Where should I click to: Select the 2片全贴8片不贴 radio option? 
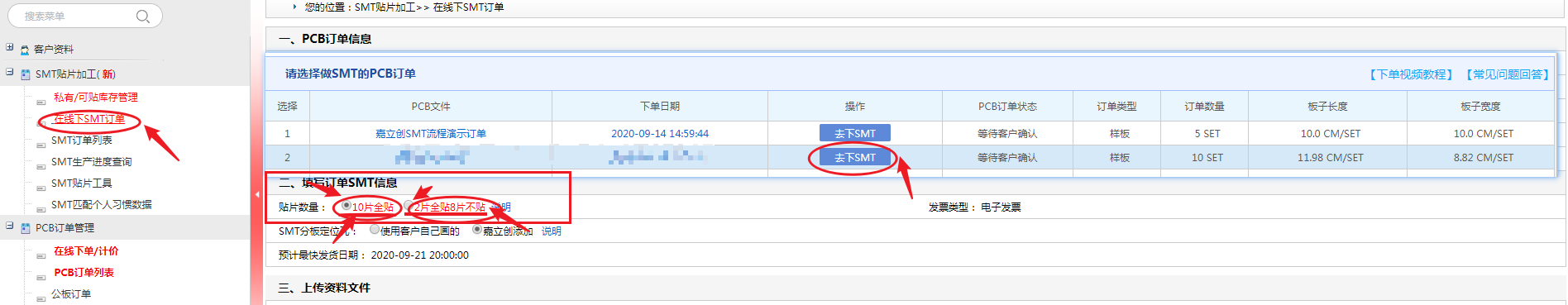pos(409,206)
